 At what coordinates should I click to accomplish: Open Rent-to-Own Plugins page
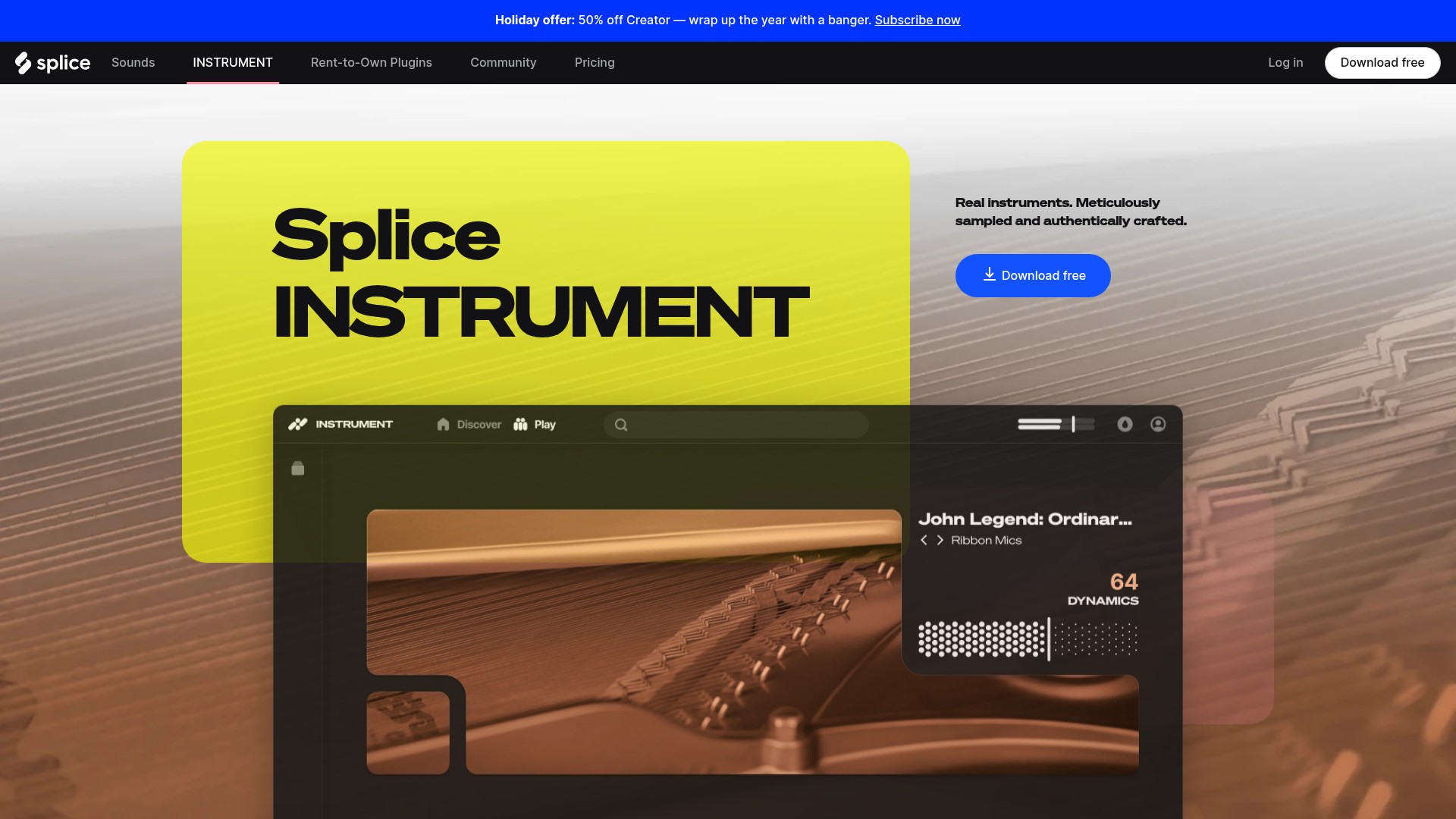pos(372,63)
